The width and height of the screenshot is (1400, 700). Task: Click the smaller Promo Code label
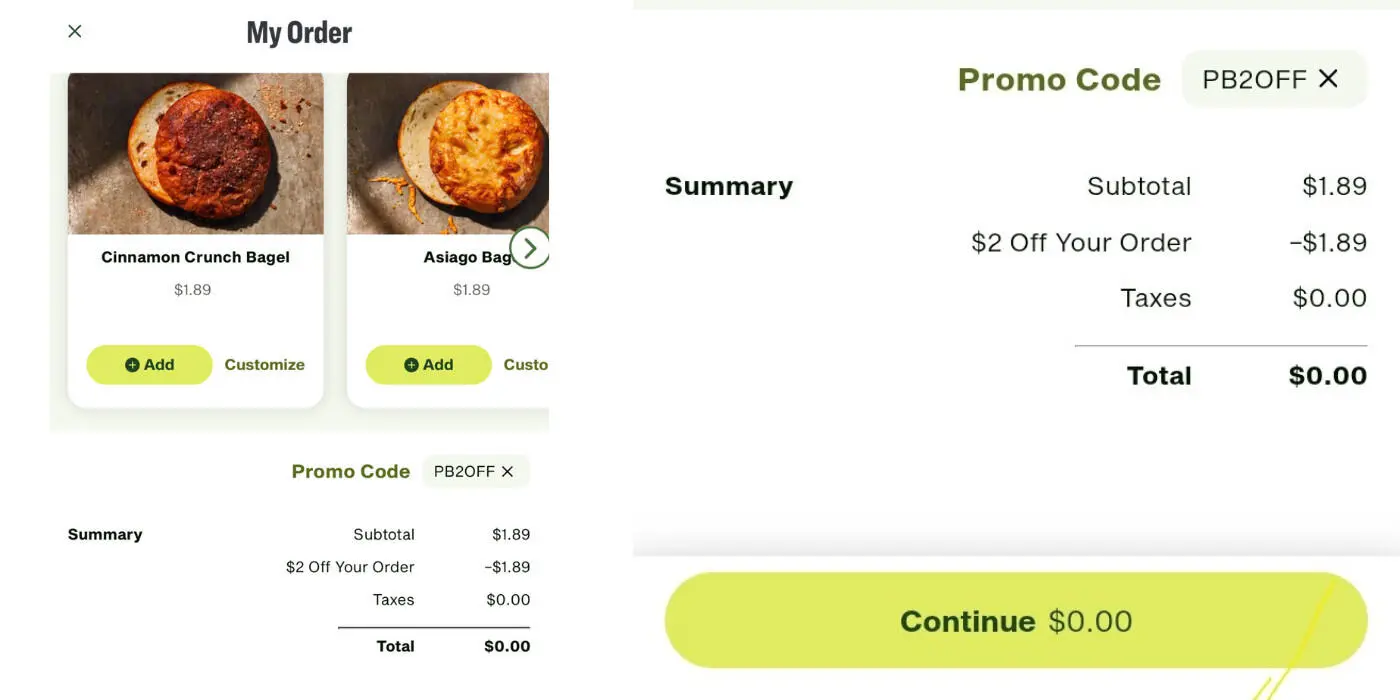tap(351, 471)
